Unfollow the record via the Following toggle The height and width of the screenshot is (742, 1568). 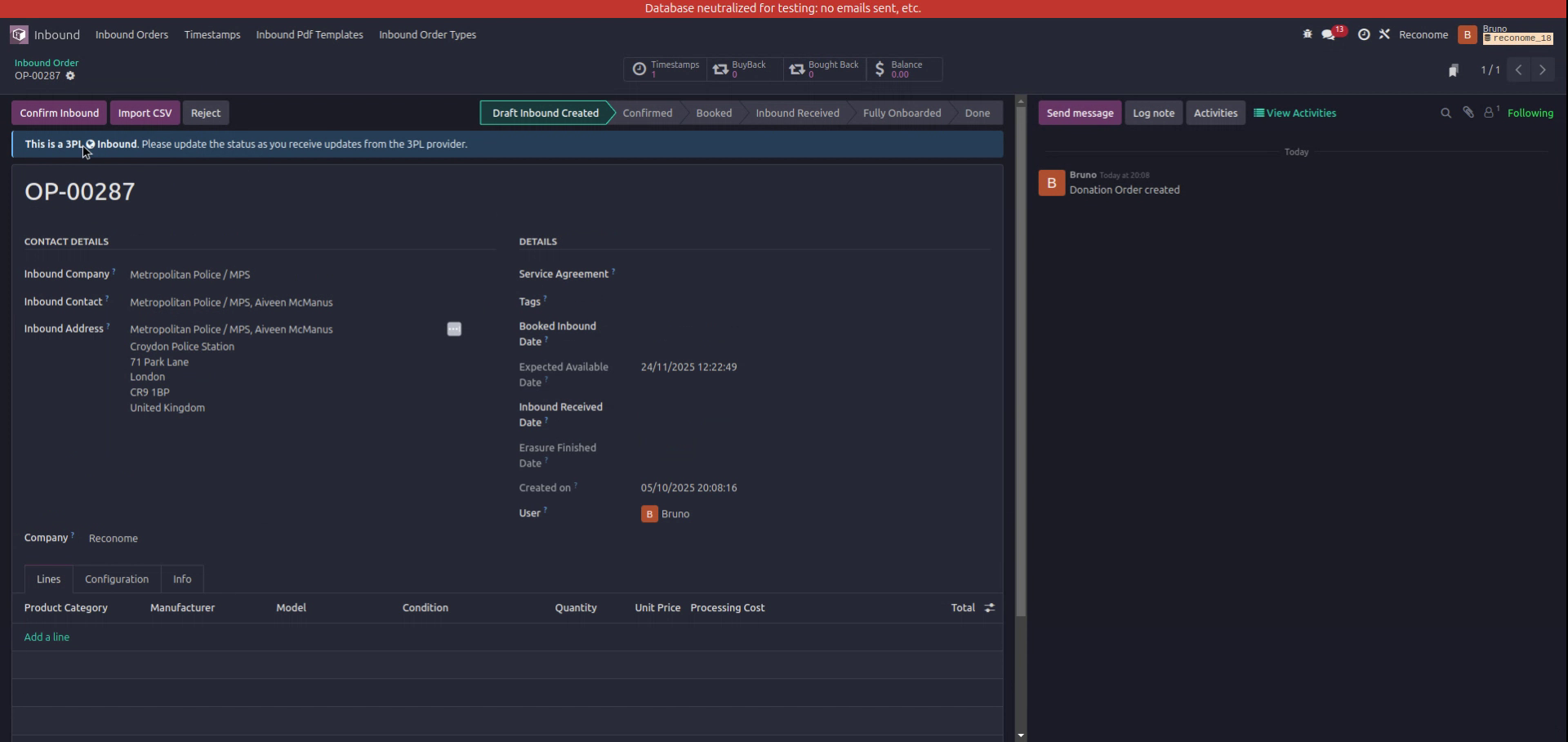click(1531, 112)
